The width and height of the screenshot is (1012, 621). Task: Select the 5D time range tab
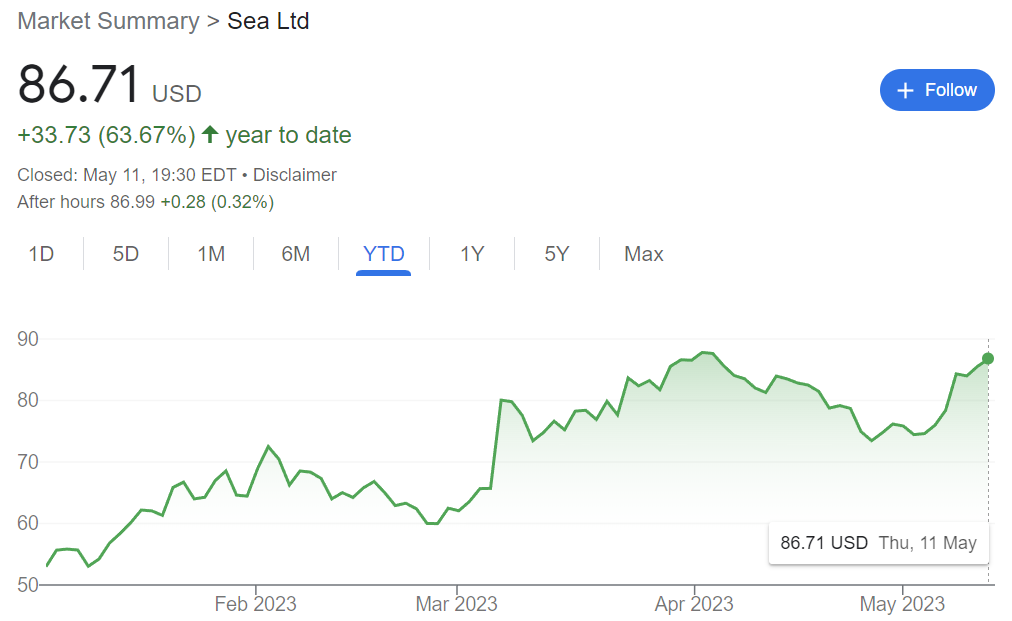[x=126, y=254]
